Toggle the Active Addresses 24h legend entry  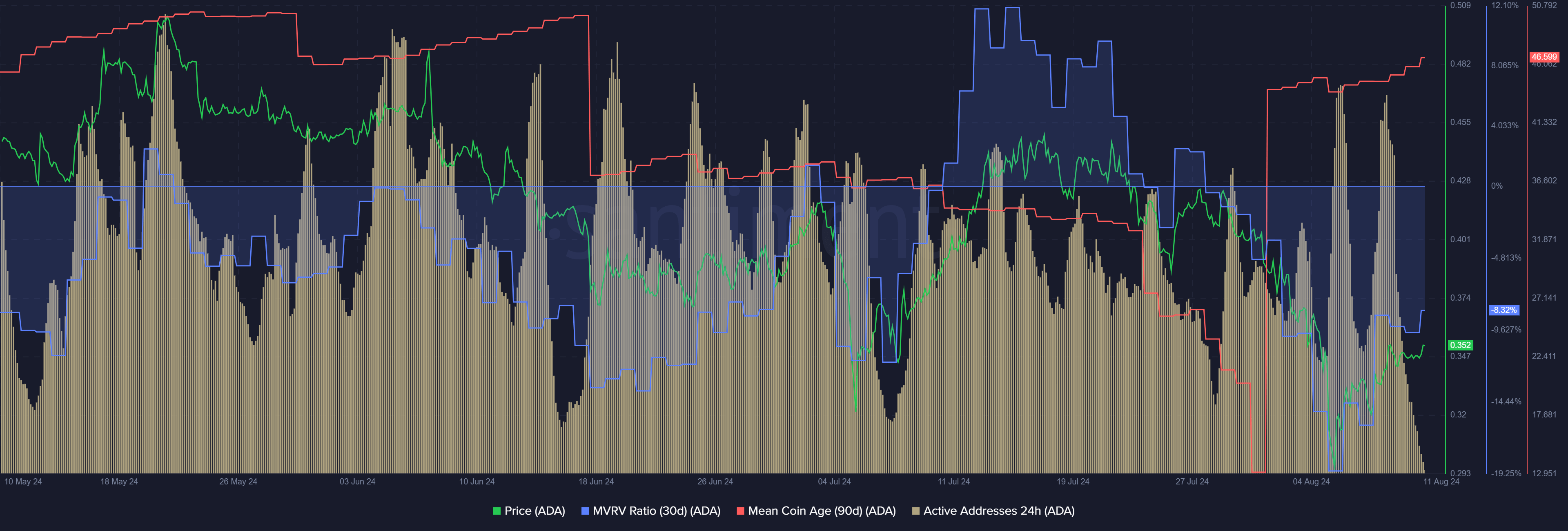[x=993, y=511]
